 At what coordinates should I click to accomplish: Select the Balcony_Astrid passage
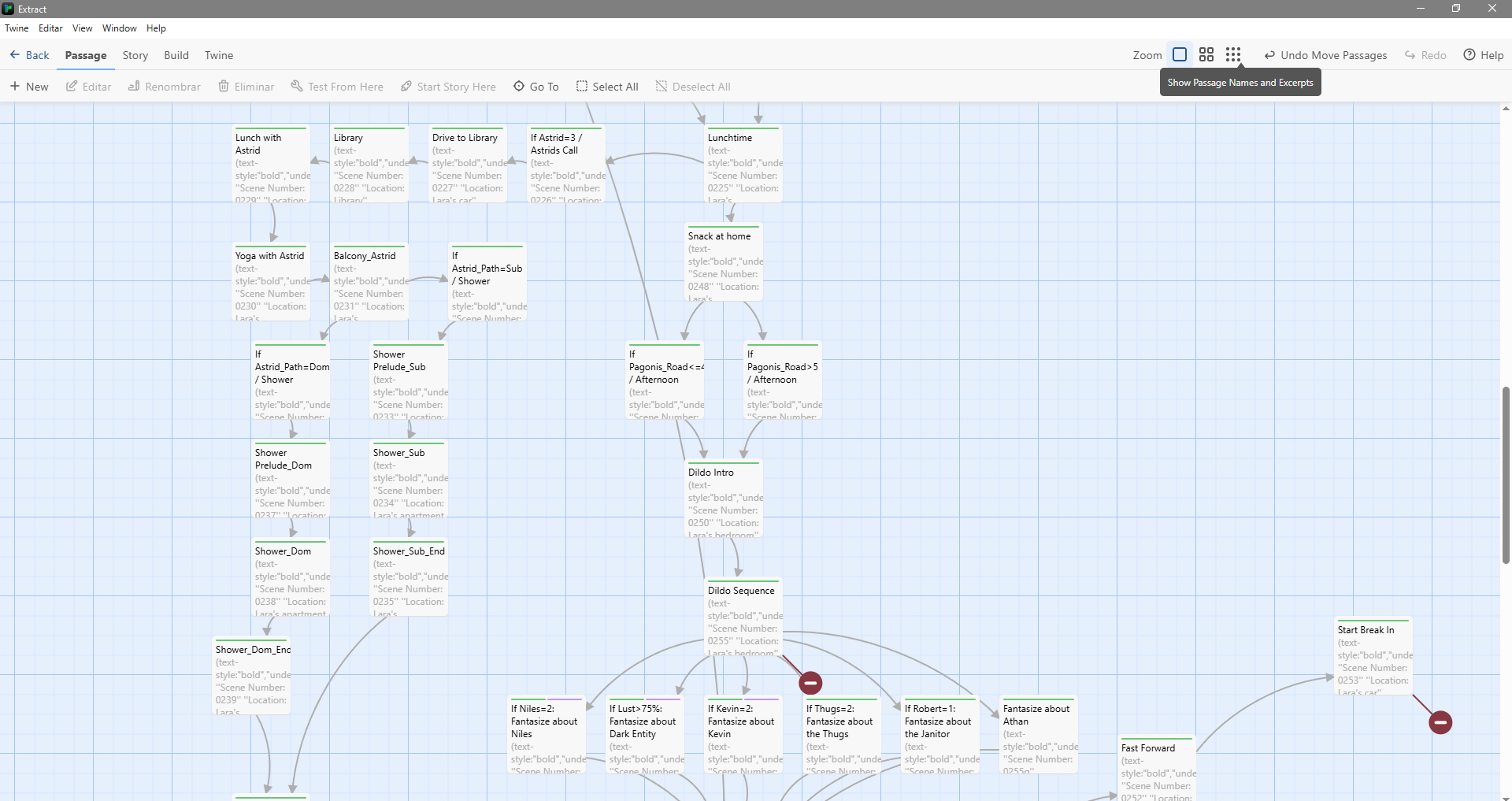click(369, 282)
